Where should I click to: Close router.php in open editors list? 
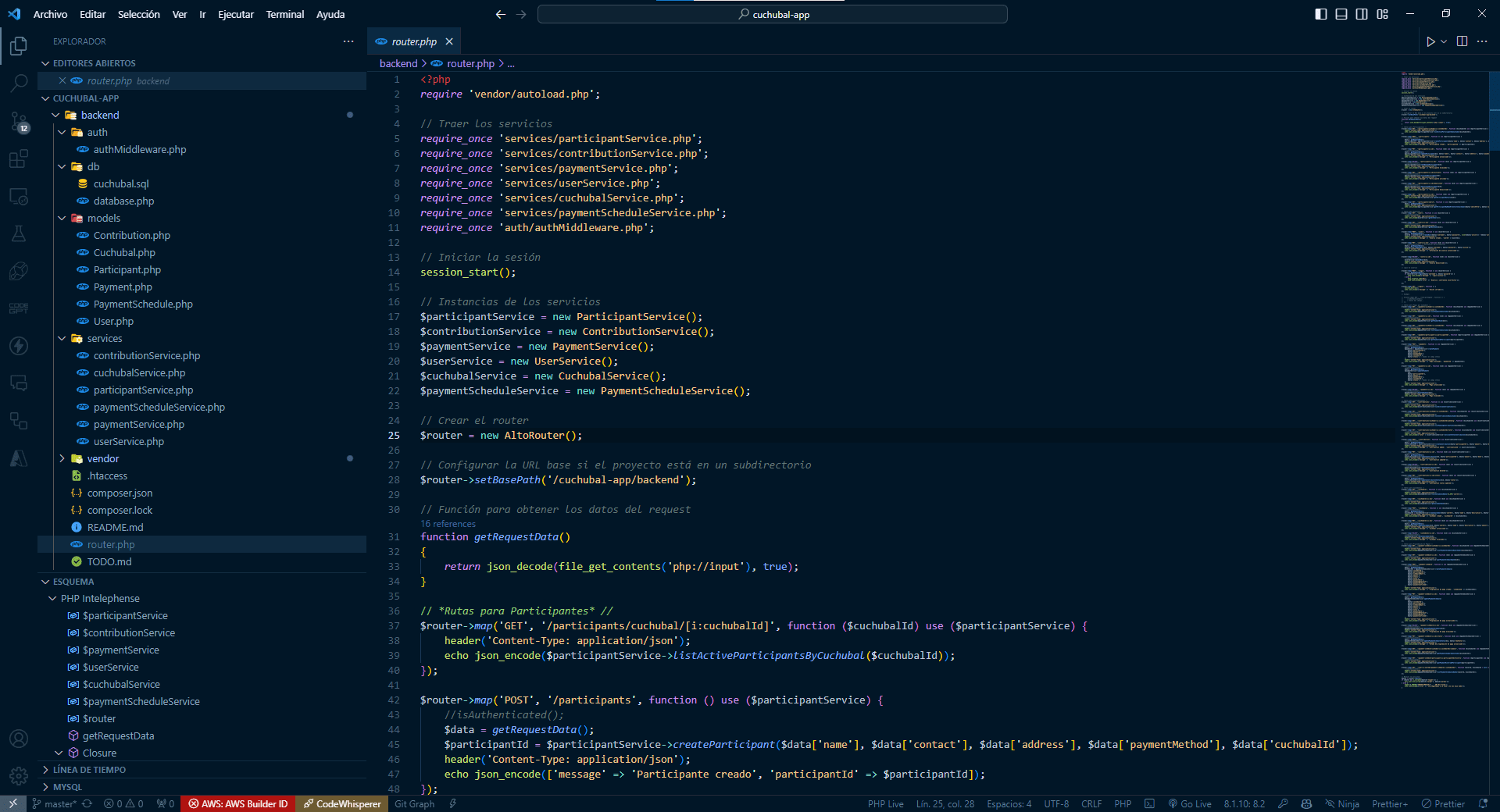pyautogui.click(x=62, y=80)
